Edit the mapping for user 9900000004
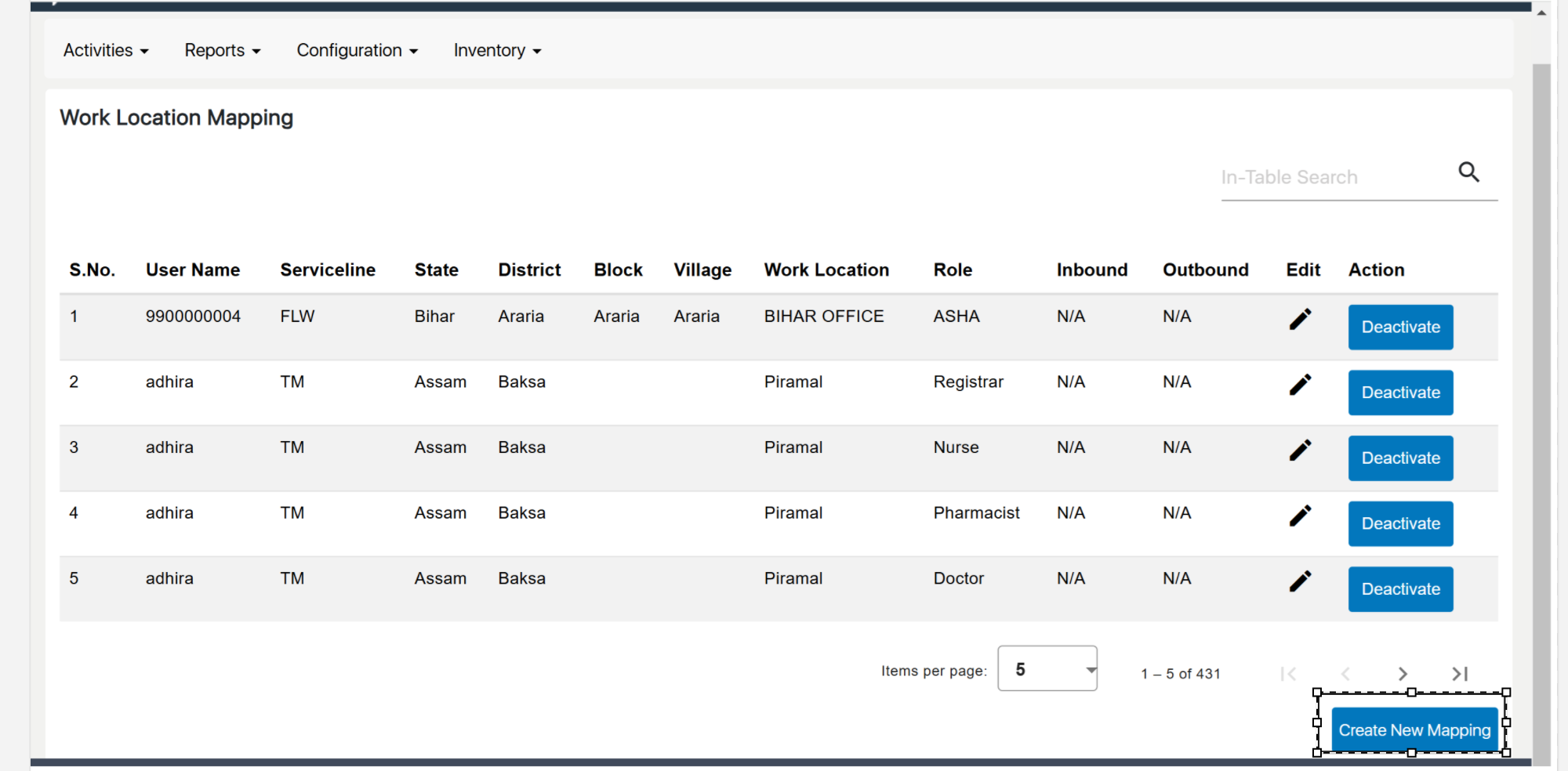Screen dimensions: 1568x771 (x=1300, y=319)
